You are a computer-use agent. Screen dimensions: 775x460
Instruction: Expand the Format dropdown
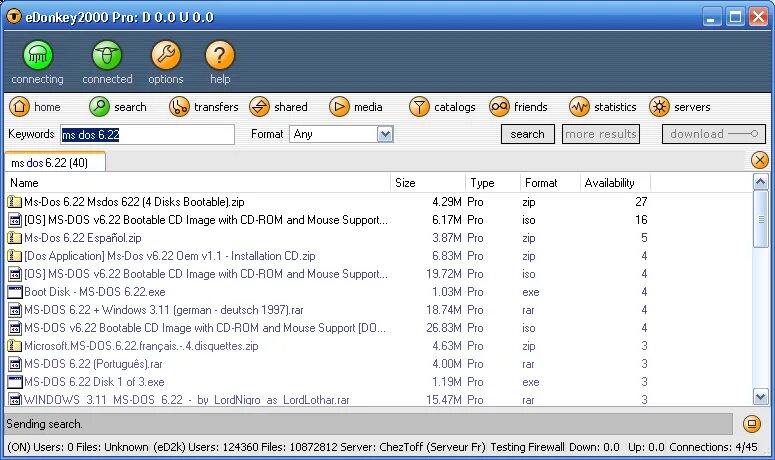click(x=385, y=134)
